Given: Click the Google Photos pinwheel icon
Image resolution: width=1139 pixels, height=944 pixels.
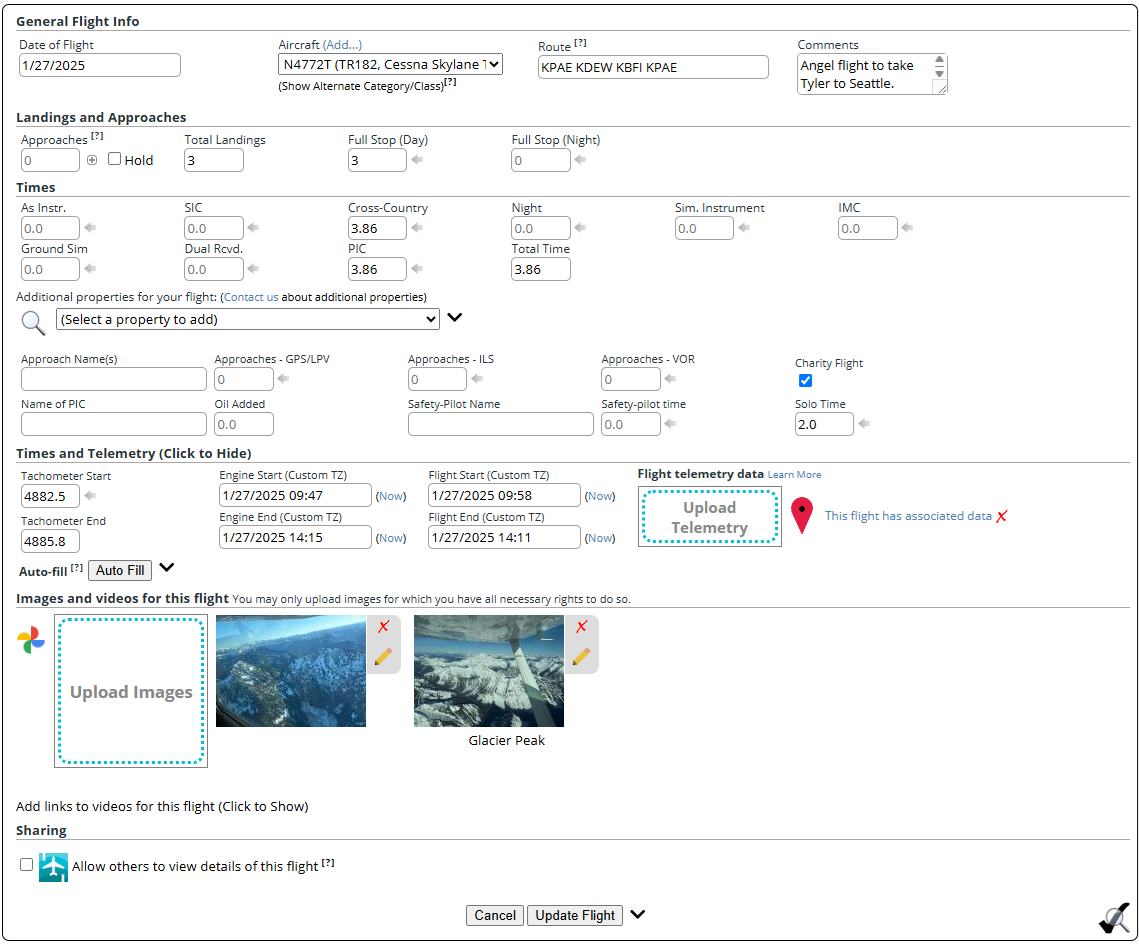Looking at the screenshot, I should click(x=31, y=641).
